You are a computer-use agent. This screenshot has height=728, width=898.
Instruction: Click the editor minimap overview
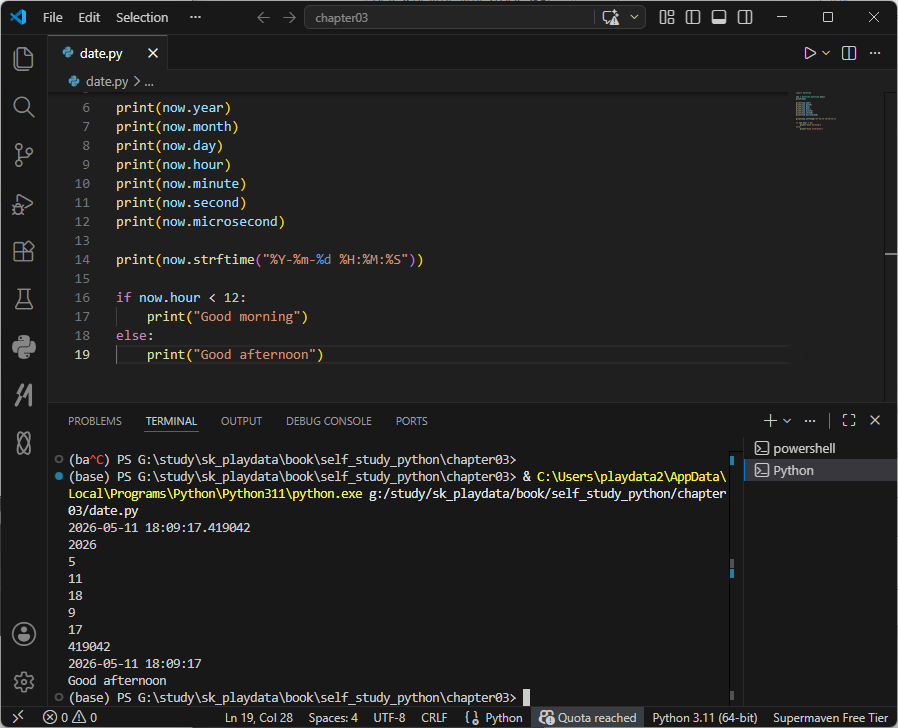[x=816, y=111]
